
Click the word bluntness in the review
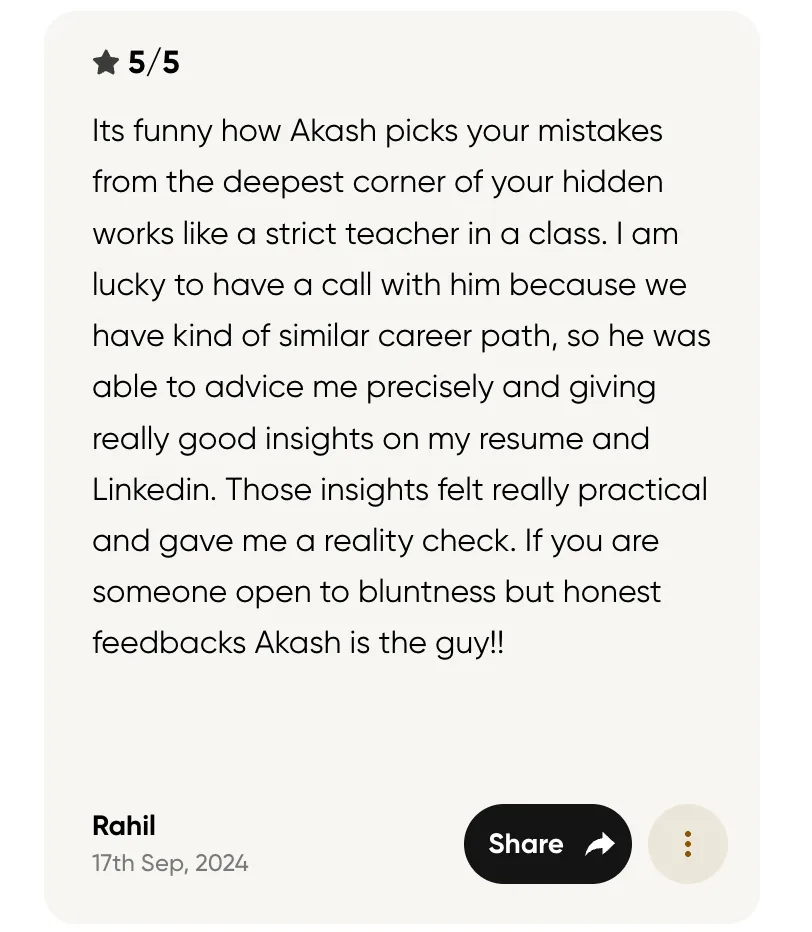(427, 592)
